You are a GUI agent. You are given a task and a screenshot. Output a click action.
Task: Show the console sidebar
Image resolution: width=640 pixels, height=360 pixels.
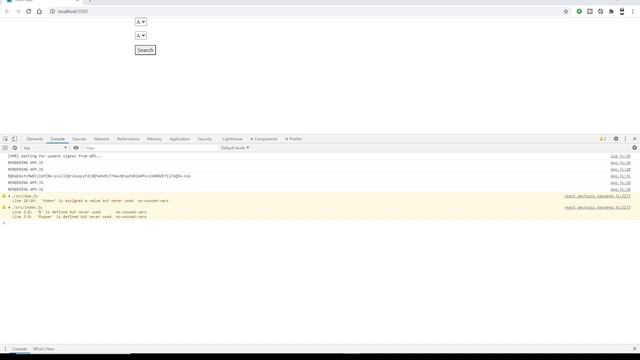coord(5,148)
